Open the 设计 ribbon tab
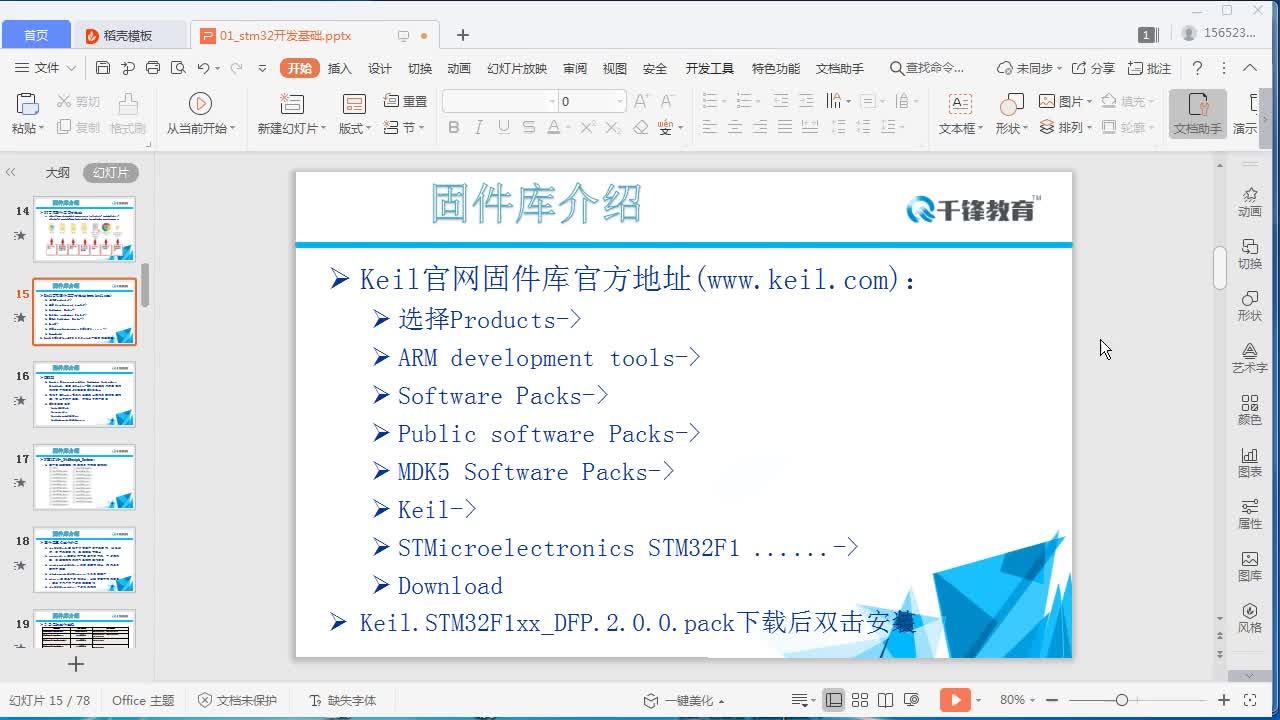Viewport: 1280px width, 720px height. tap(380, 68)
